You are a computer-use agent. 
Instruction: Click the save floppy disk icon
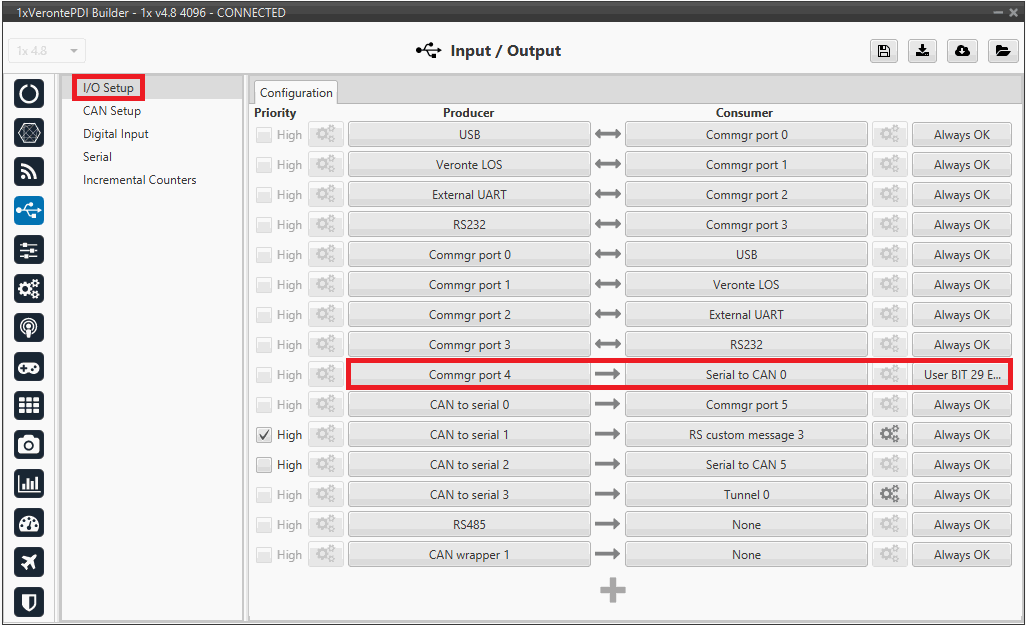tap(883, 52)
